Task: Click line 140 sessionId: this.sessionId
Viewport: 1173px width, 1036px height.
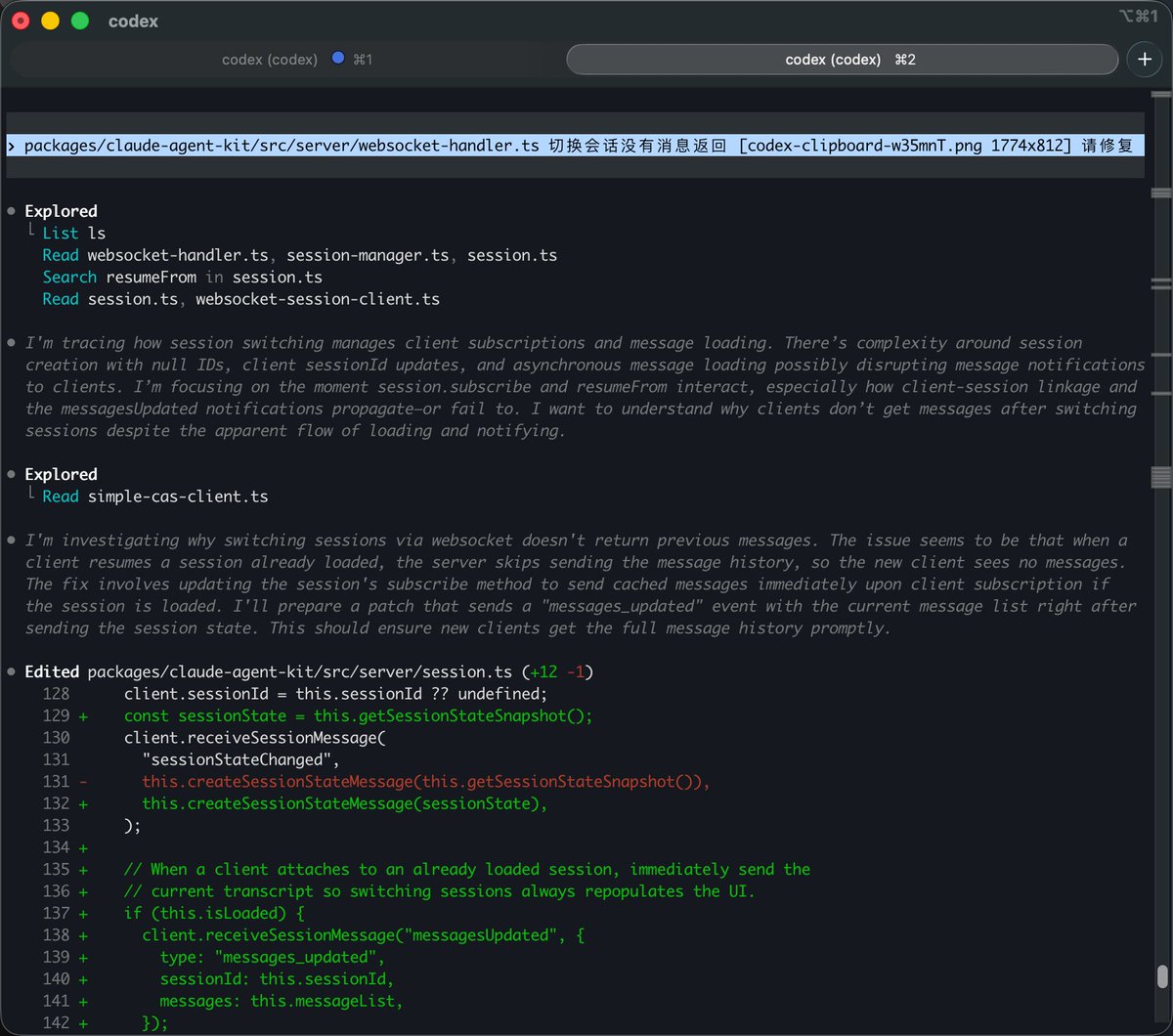Action: [x=277, y=979]
